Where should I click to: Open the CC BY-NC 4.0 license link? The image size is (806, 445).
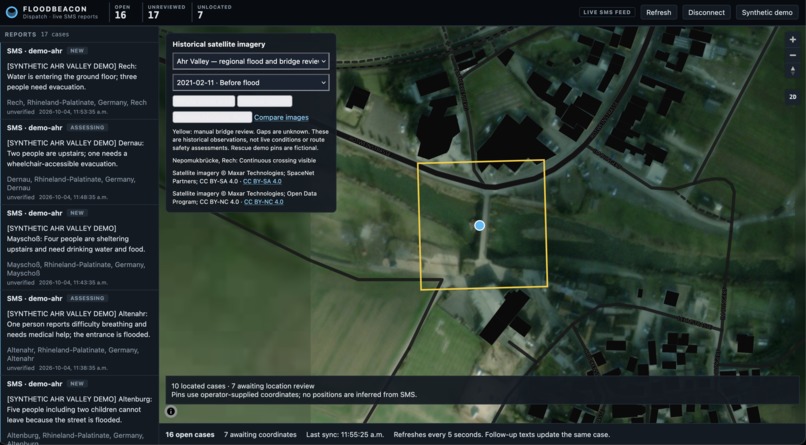(x=264, y=202)
